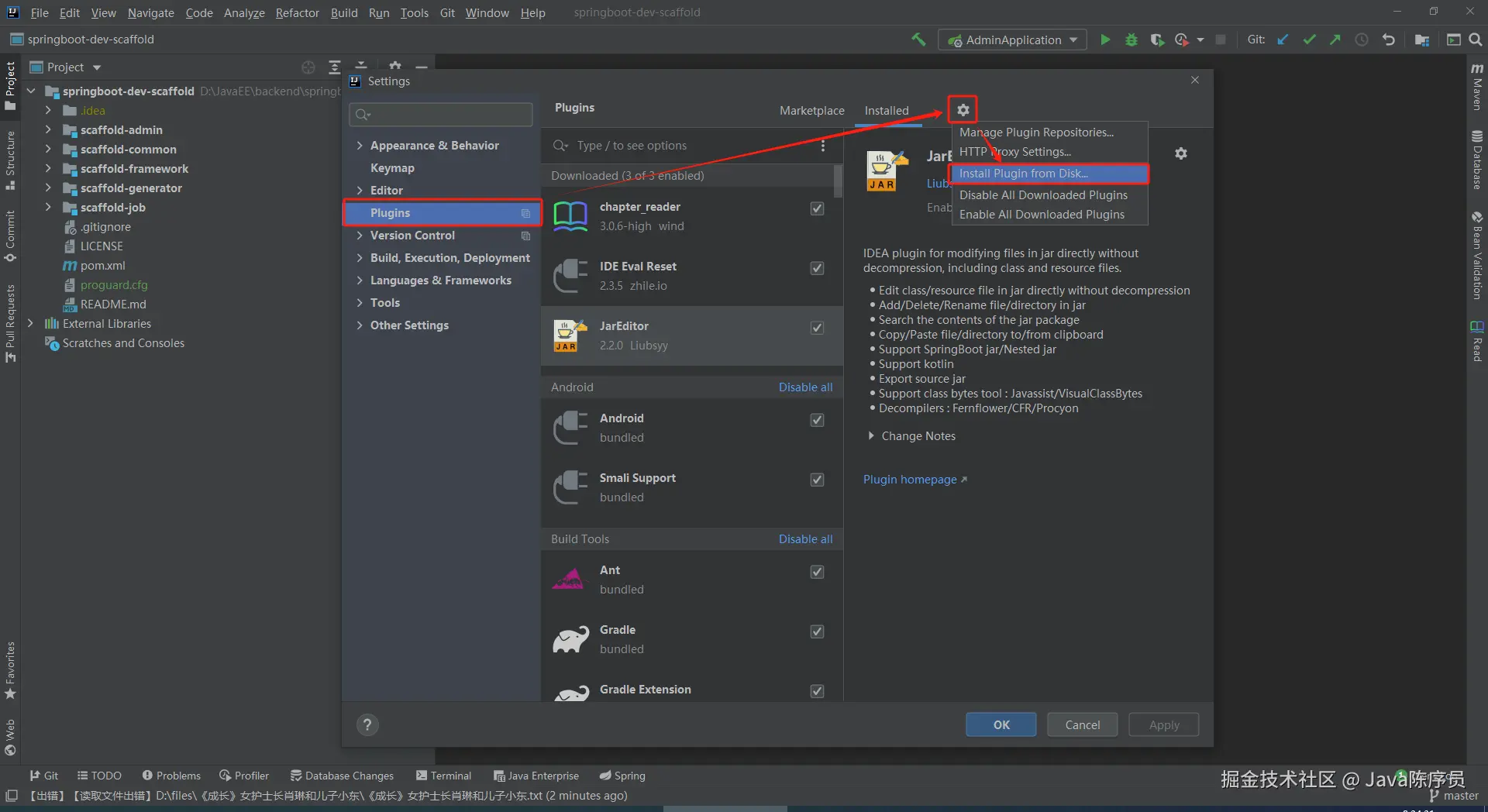Expand Appearance & Behavior settings

[x=360, y=146]
